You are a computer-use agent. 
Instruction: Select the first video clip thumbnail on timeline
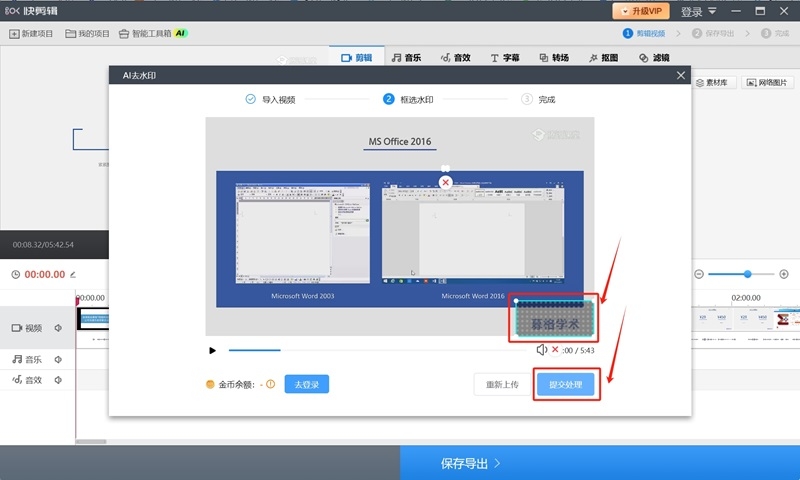pyautogui.click(x=92, y=319)
